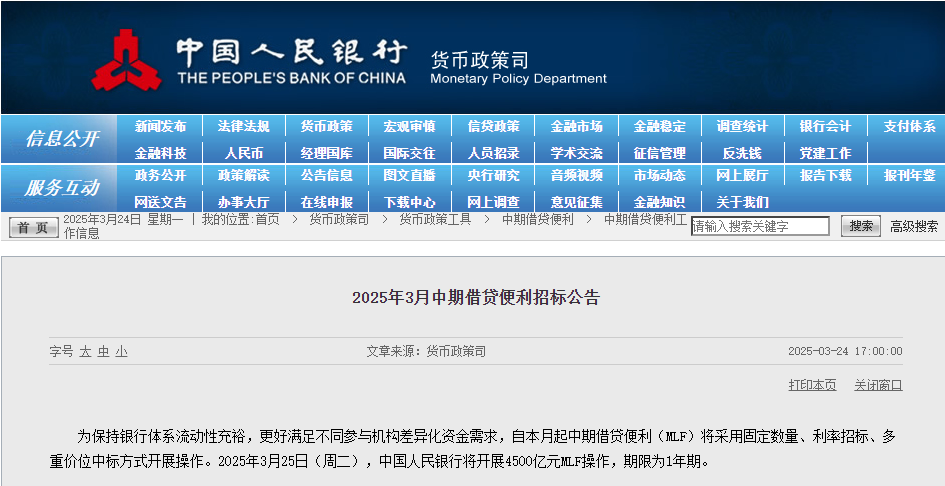
Task: Select 调查统计 in the navigation bar
Action: point(741,127)
